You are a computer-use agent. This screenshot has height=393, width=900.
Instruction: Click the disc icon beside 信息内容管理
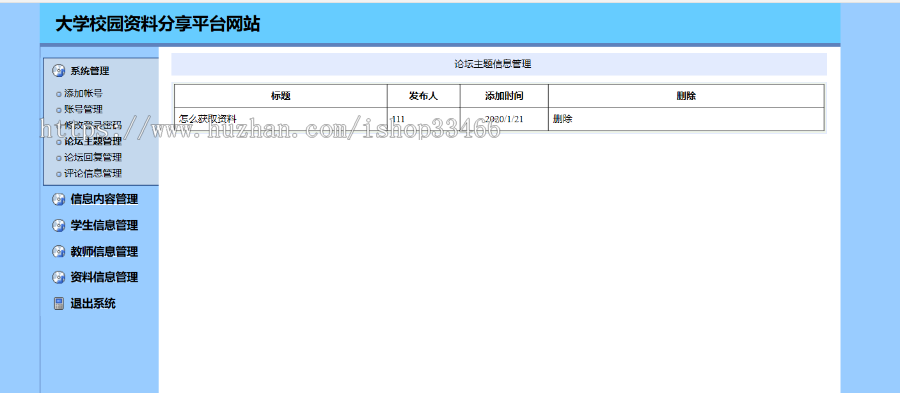59,200
